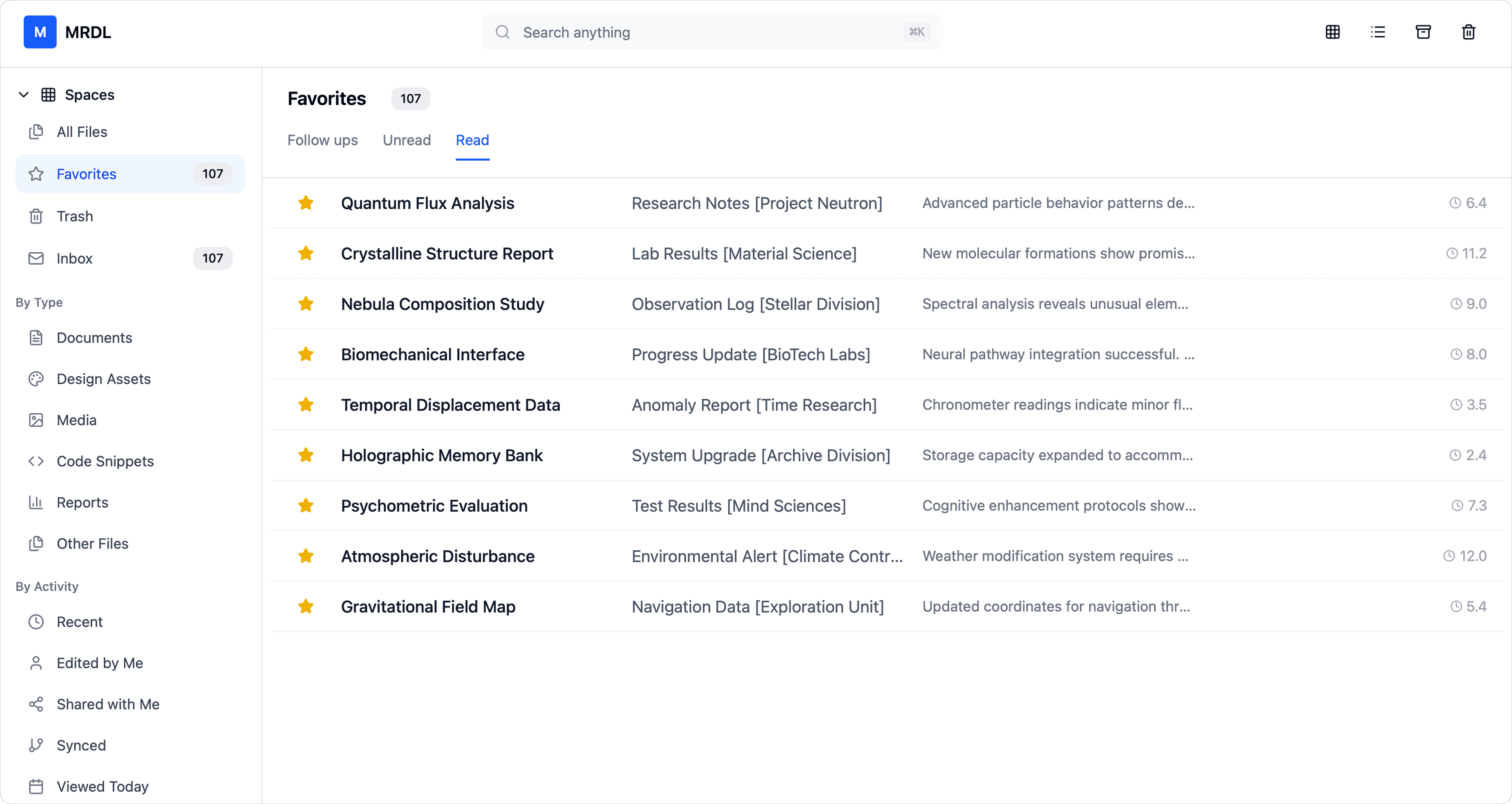Viewport: 1512px width, 804px height.
Task: Open Reports in sidebar
Action: (x=130, y=502)
